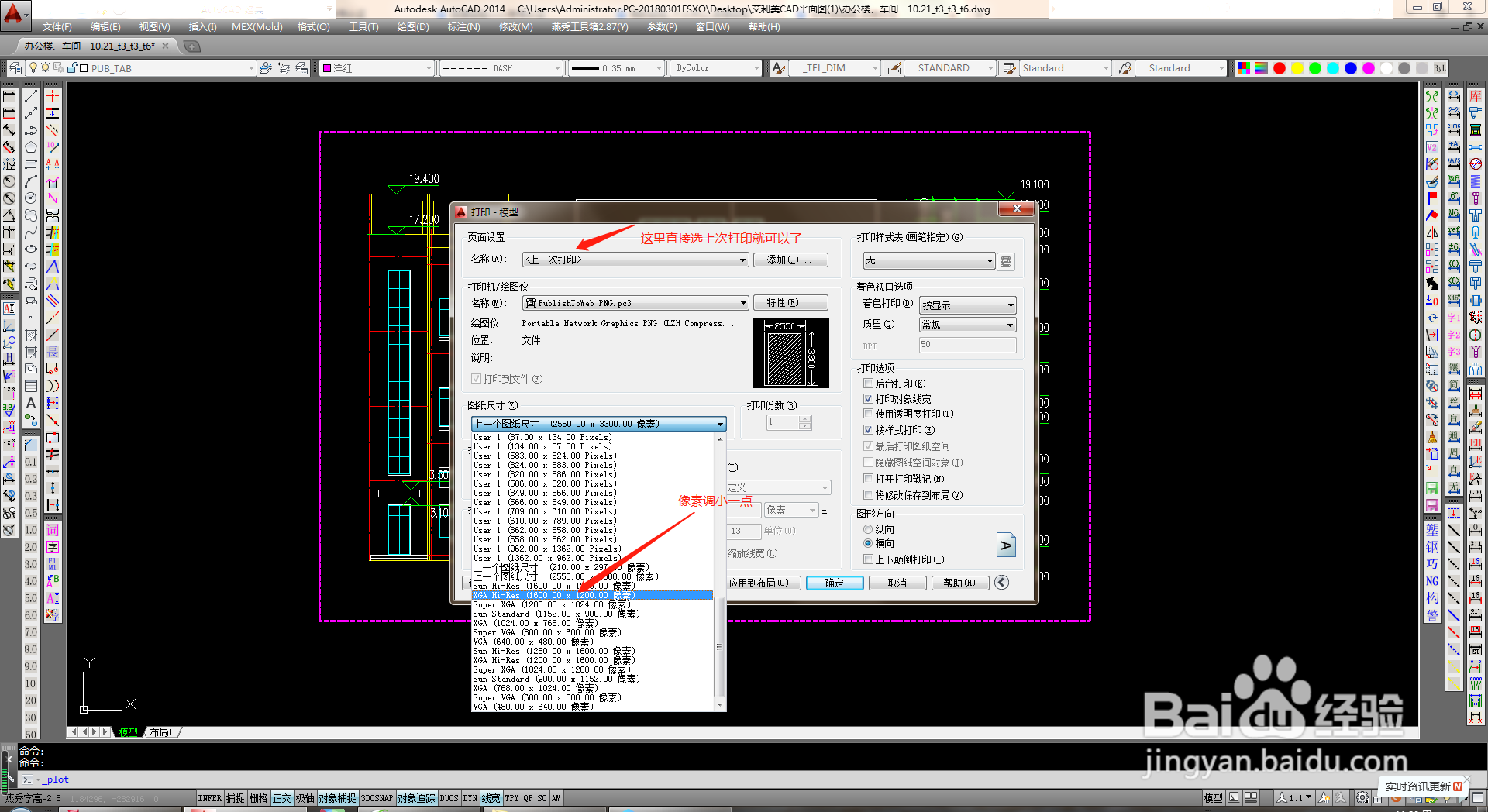Click the 0.1 fillet radius toolbar button
This screenshot has width=1488, height=812.
(31, 462)
